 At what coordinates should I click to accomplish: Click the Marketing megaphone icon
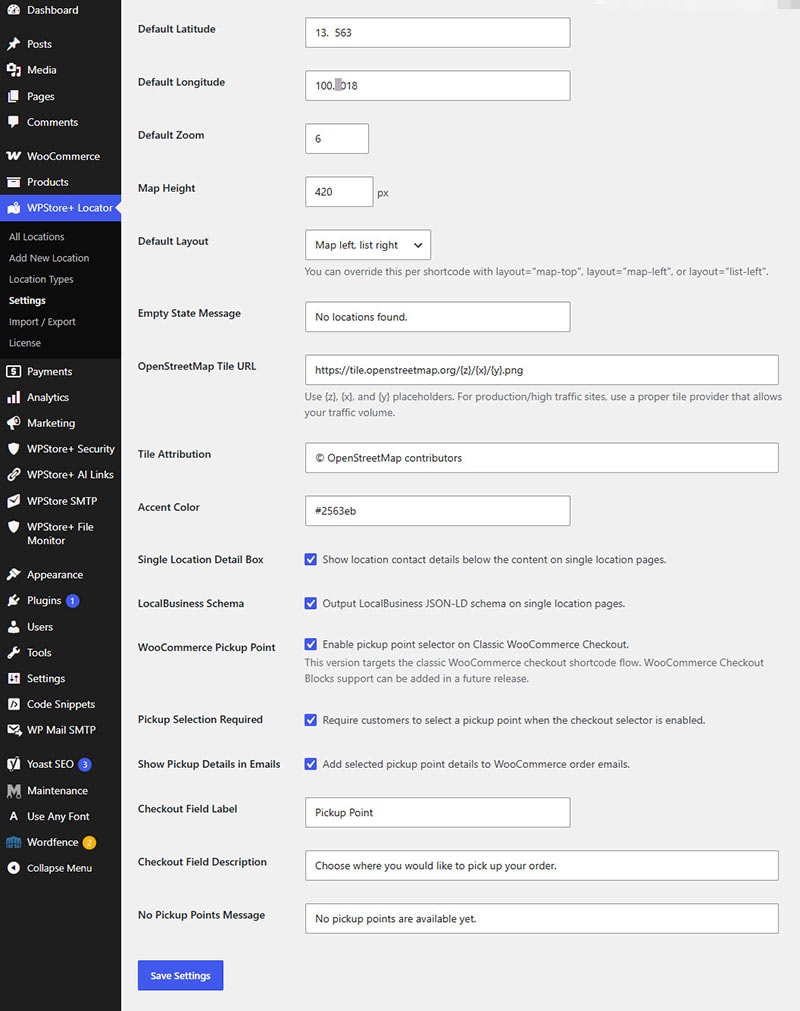tap(14, 423)
